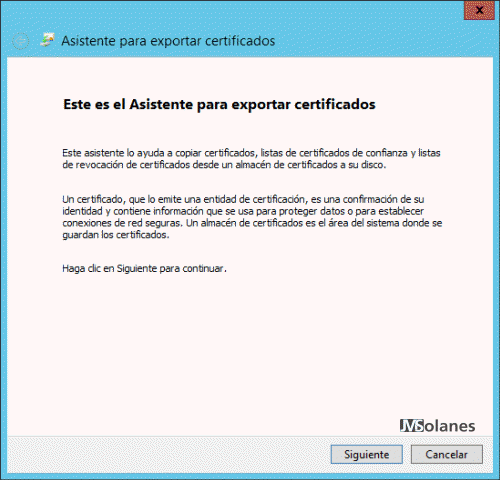Click the Siguiente button

point(367,454)
